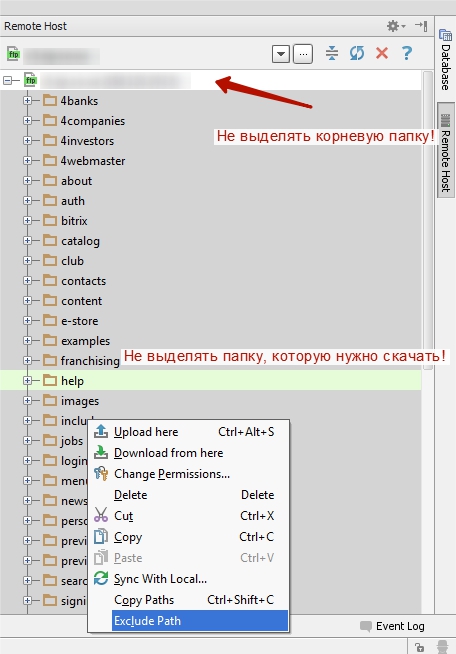Select the e-store folder
The image size is (456, 654).
pyautogui.click(x=80, y=321)
